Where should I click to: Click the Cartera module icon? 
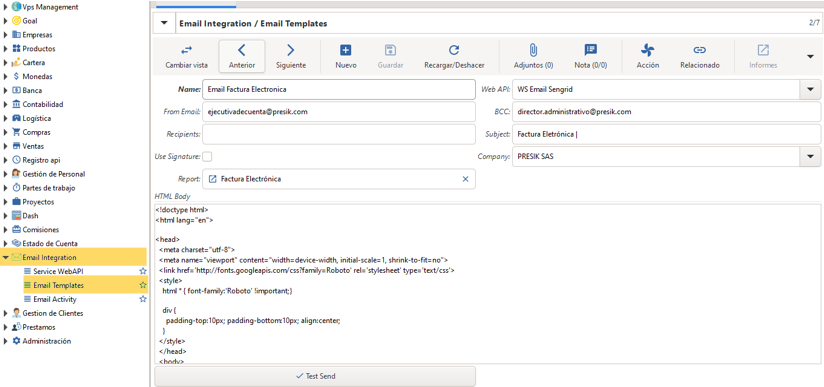coord(16,63)
